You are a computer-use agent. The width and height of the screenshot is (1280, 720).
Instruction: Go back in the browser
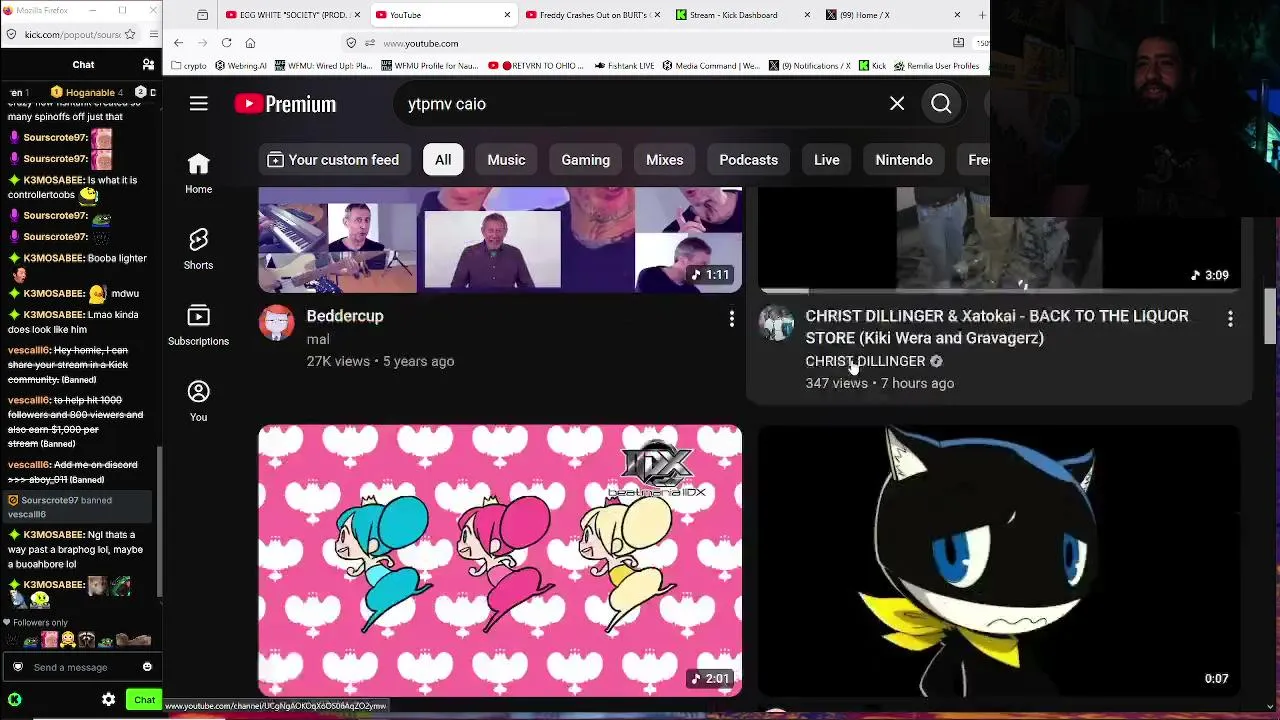tap(178, 43)
